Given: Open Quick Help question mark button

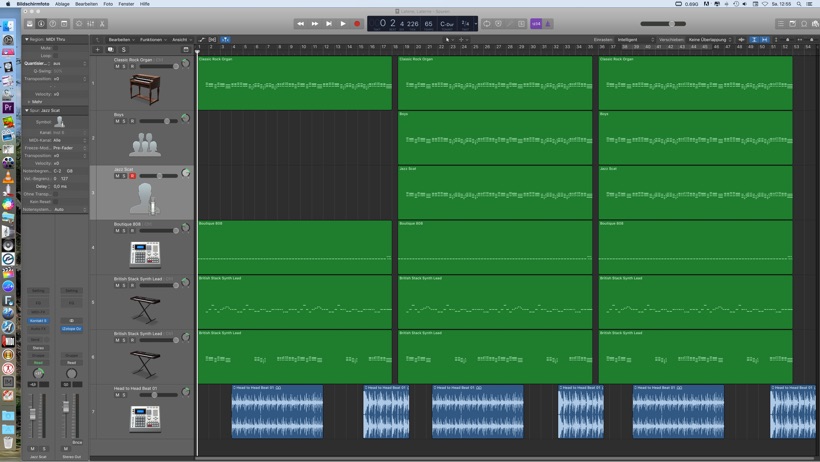Looking at the screenshot, I should pyautogui.click(x=53, y=24).
